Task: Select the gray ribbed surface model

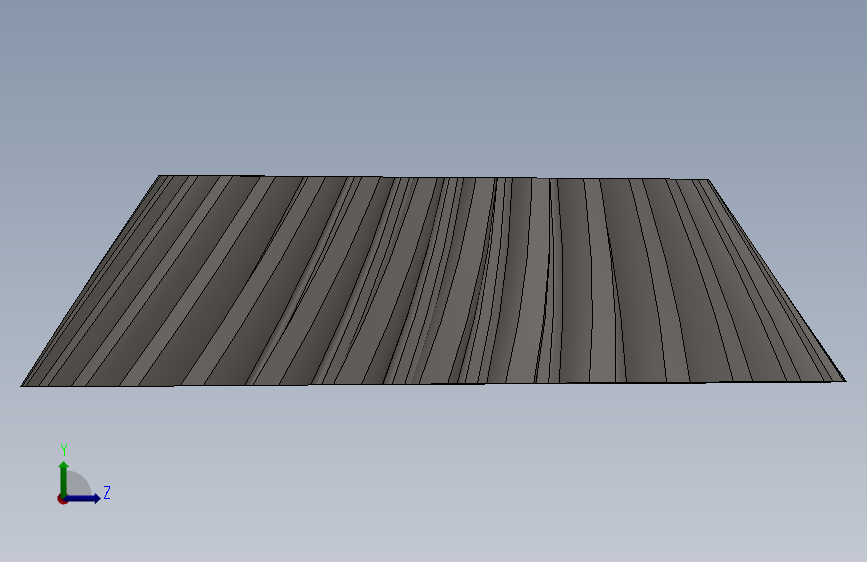Action: coord(433,280)
